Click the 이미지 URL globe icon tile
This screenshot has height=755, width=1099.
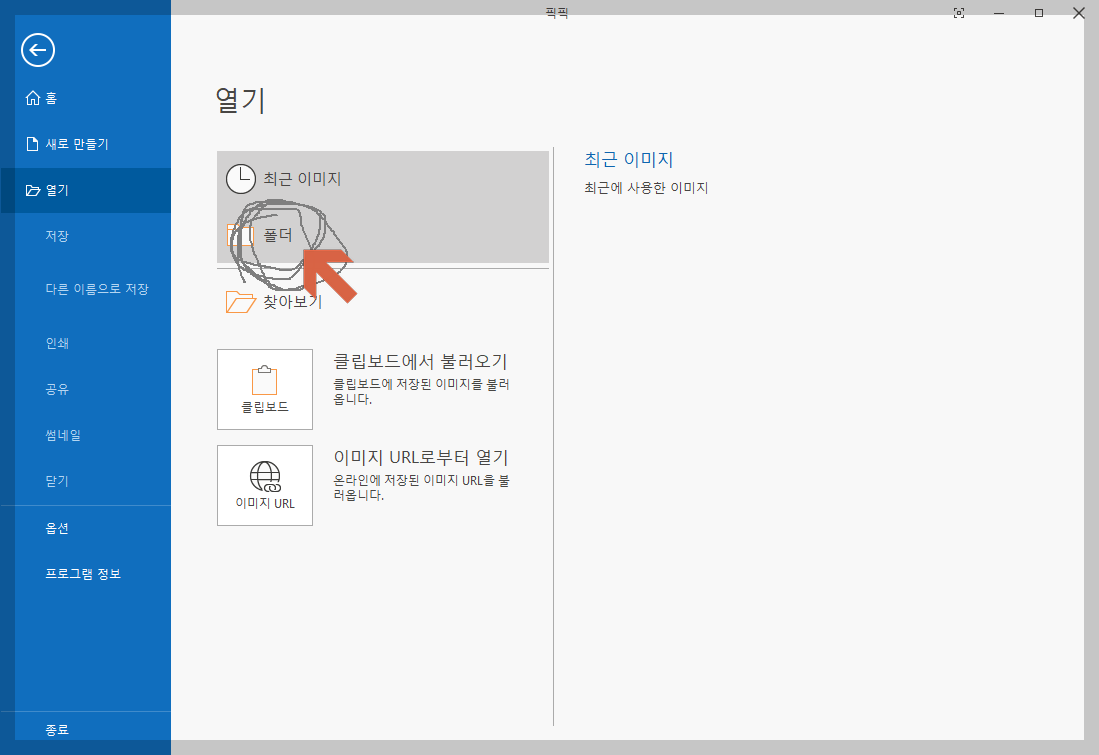coord(264,485)
